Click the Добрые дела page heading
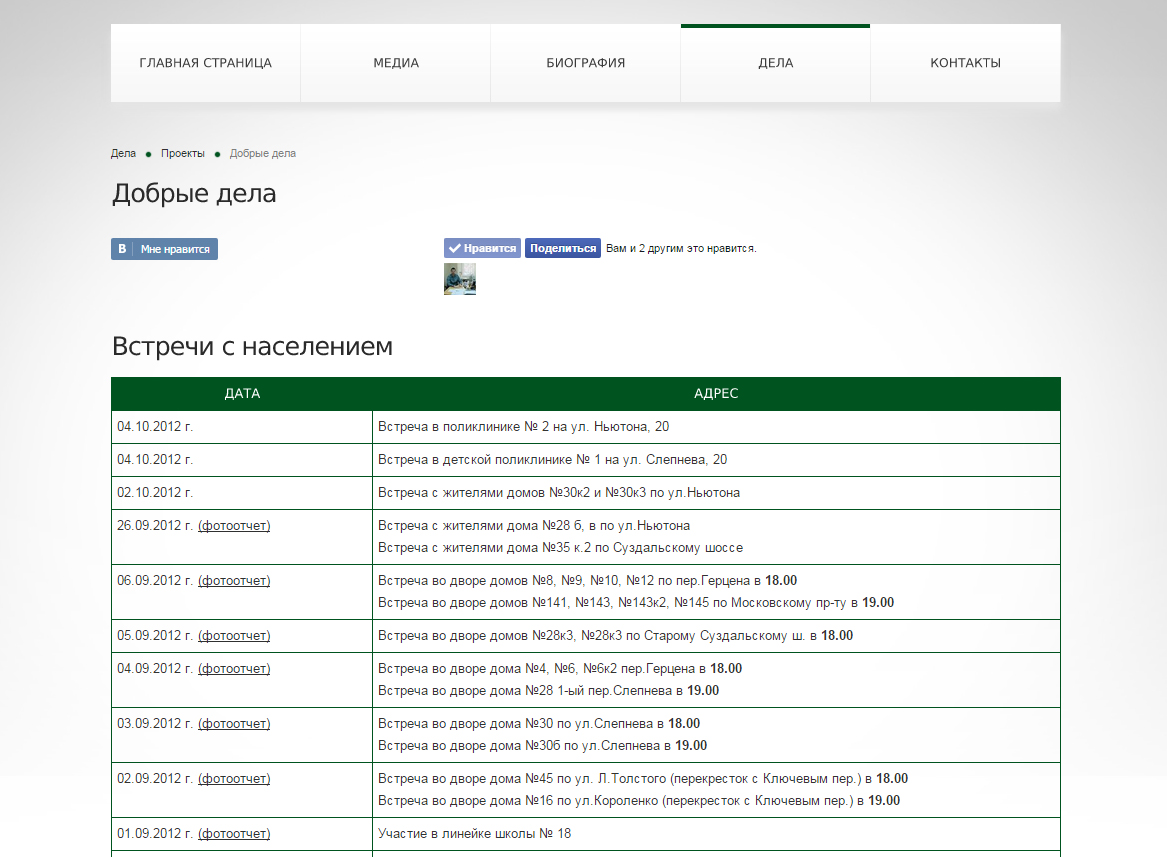1167x857 pixels. pos(194,194)
